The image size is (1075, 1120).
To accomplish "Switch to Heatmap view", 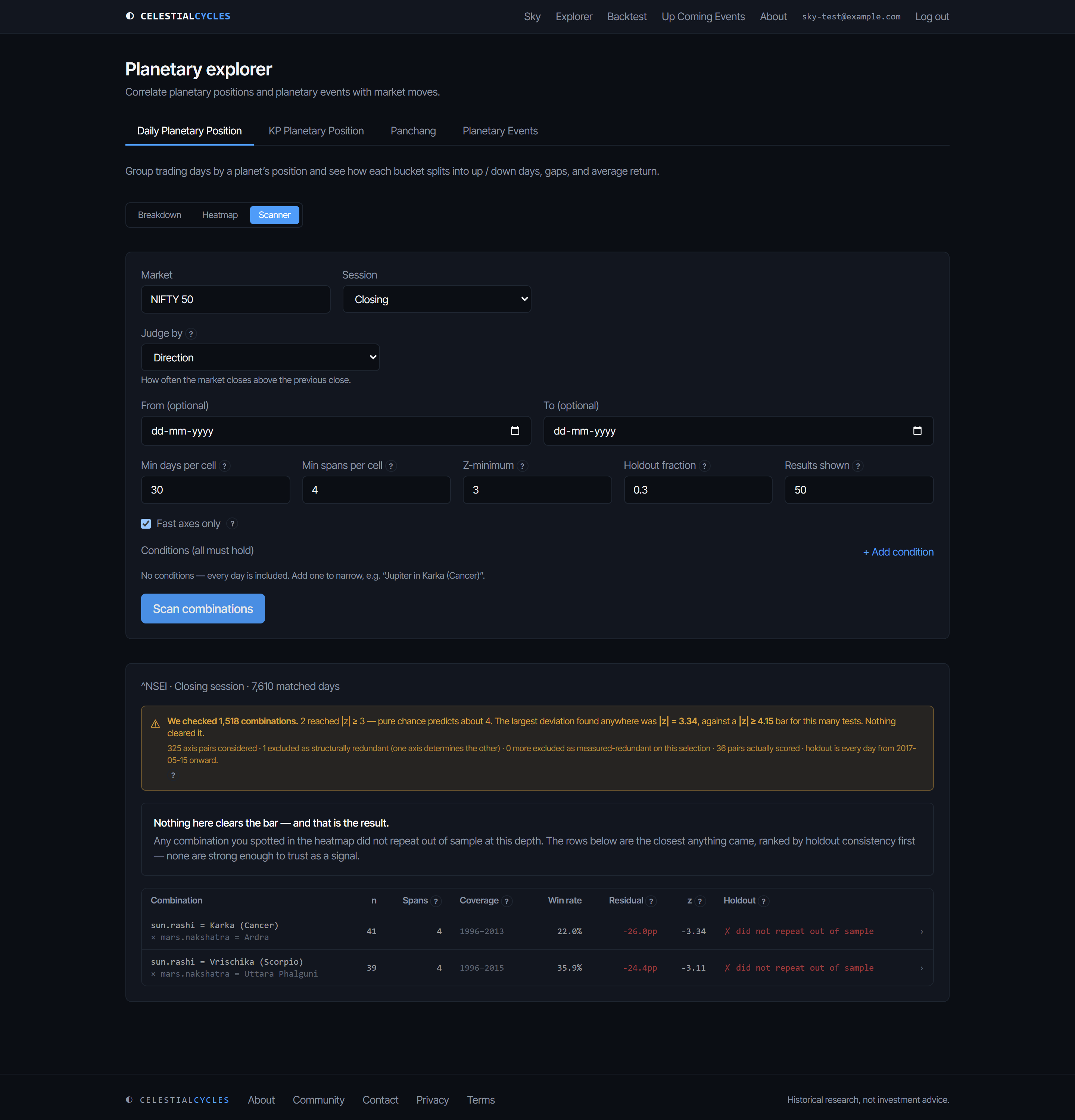I will (220, 215).
